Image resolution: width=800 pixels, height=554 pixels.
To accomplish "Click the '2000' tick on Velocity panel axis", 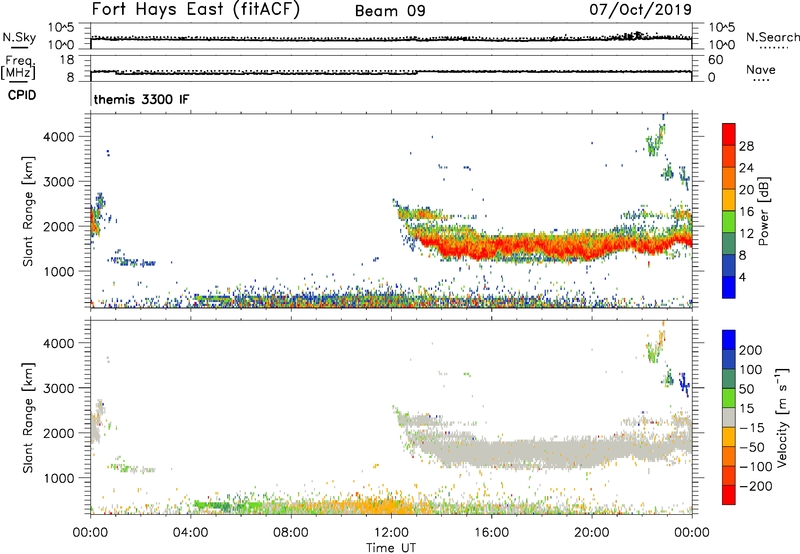I will click(59, 433).
